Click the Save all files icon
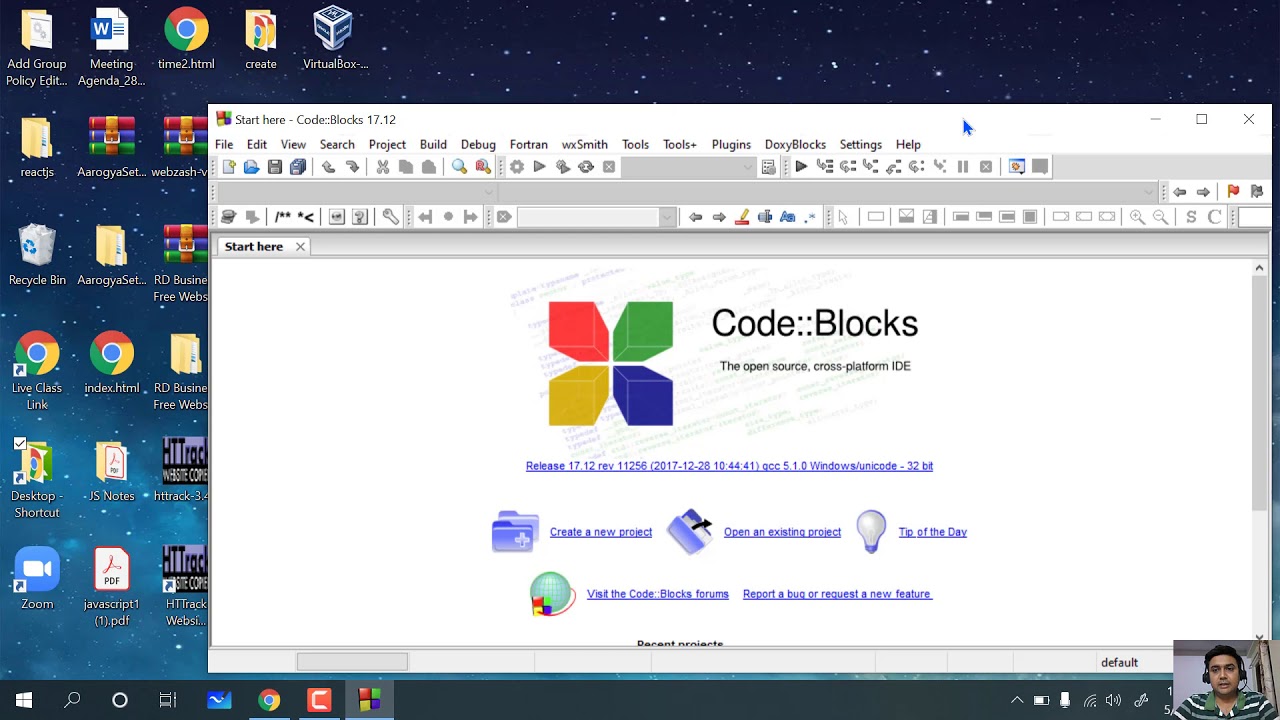The width and height of the screenshot is (1280, 720). pos(298,167)
